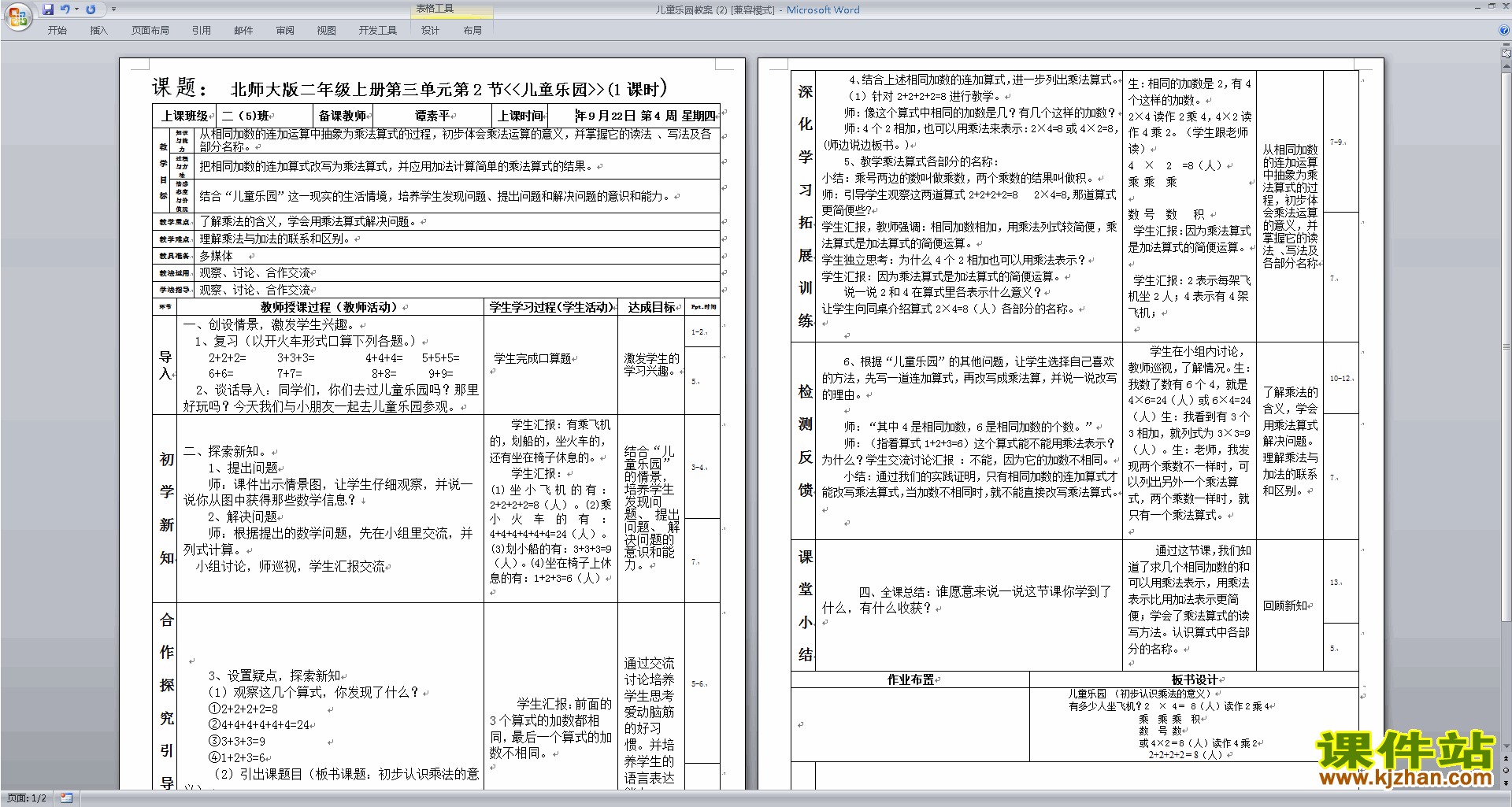Open the Office button menu
Viewport: 1512px width, 807px height.
pos(17,17)
